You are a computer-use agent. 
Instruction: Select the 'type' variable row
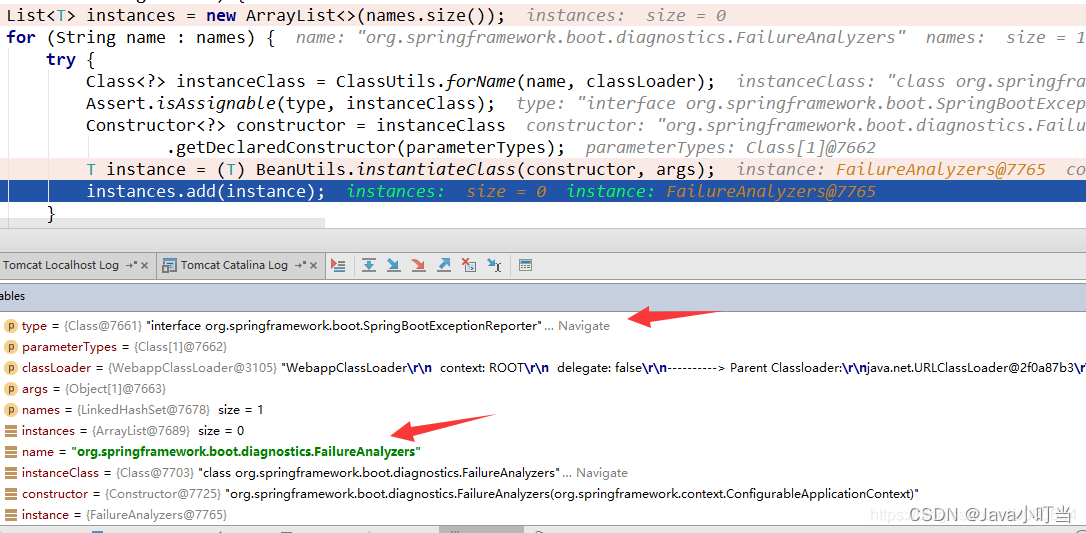click(543, 326)
